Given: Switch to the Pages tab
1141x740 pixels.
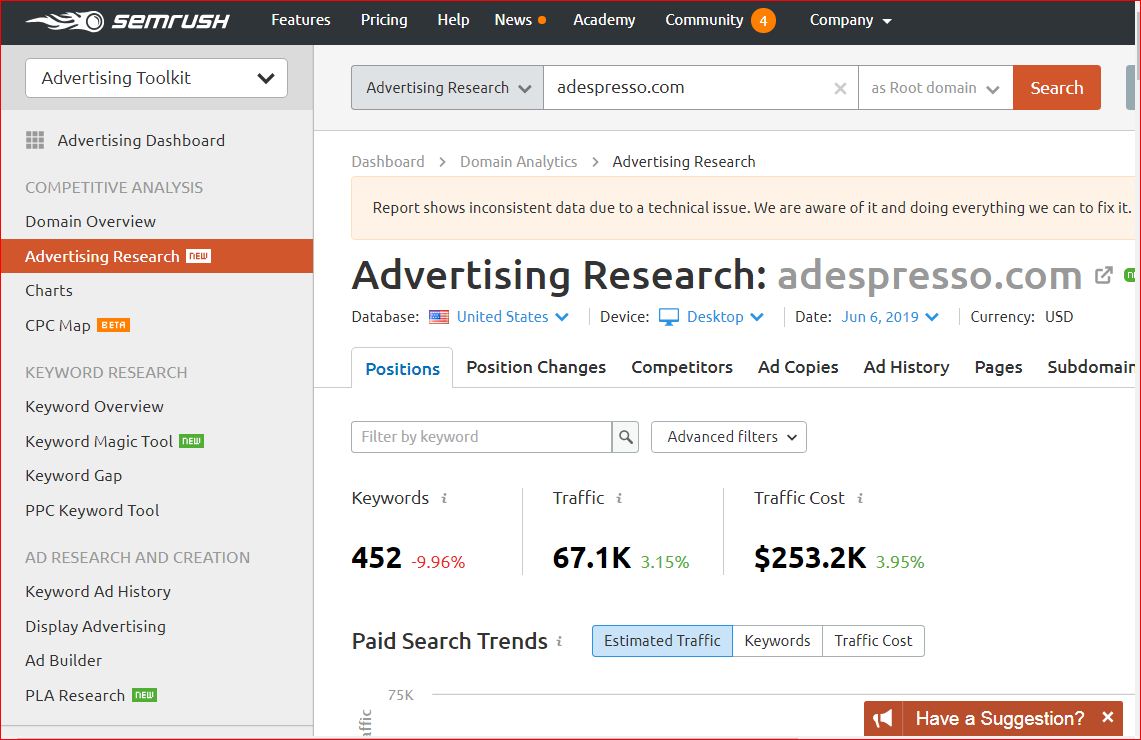Looking at the screenshot, I should point(998,367).
